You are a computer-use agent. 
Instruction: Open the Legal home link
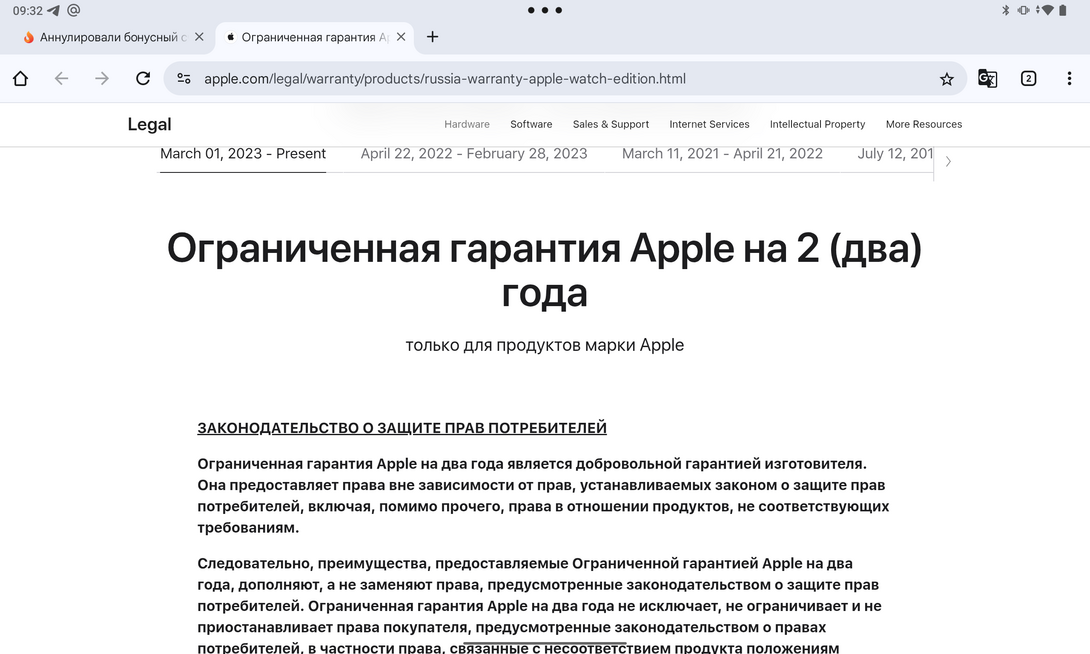pyautogui.click(x=149, y=124)
